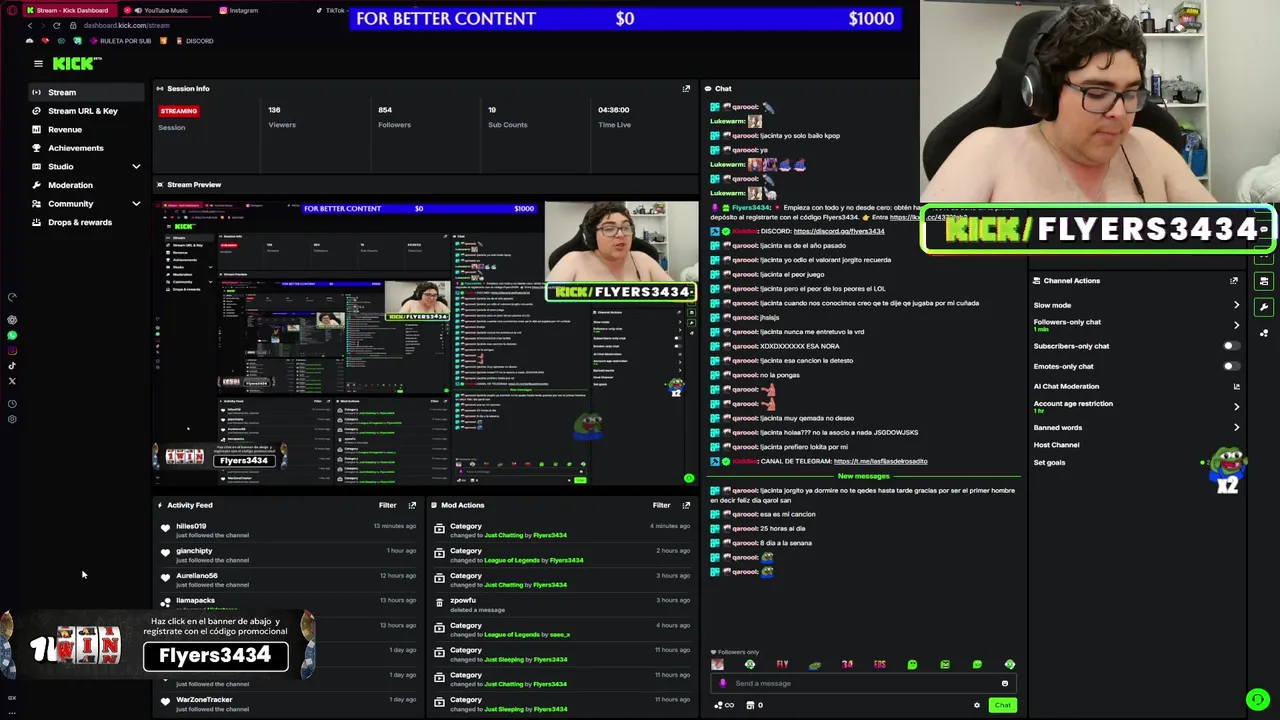
Task: Click Host Channel action
Action: click(1056, 445)
